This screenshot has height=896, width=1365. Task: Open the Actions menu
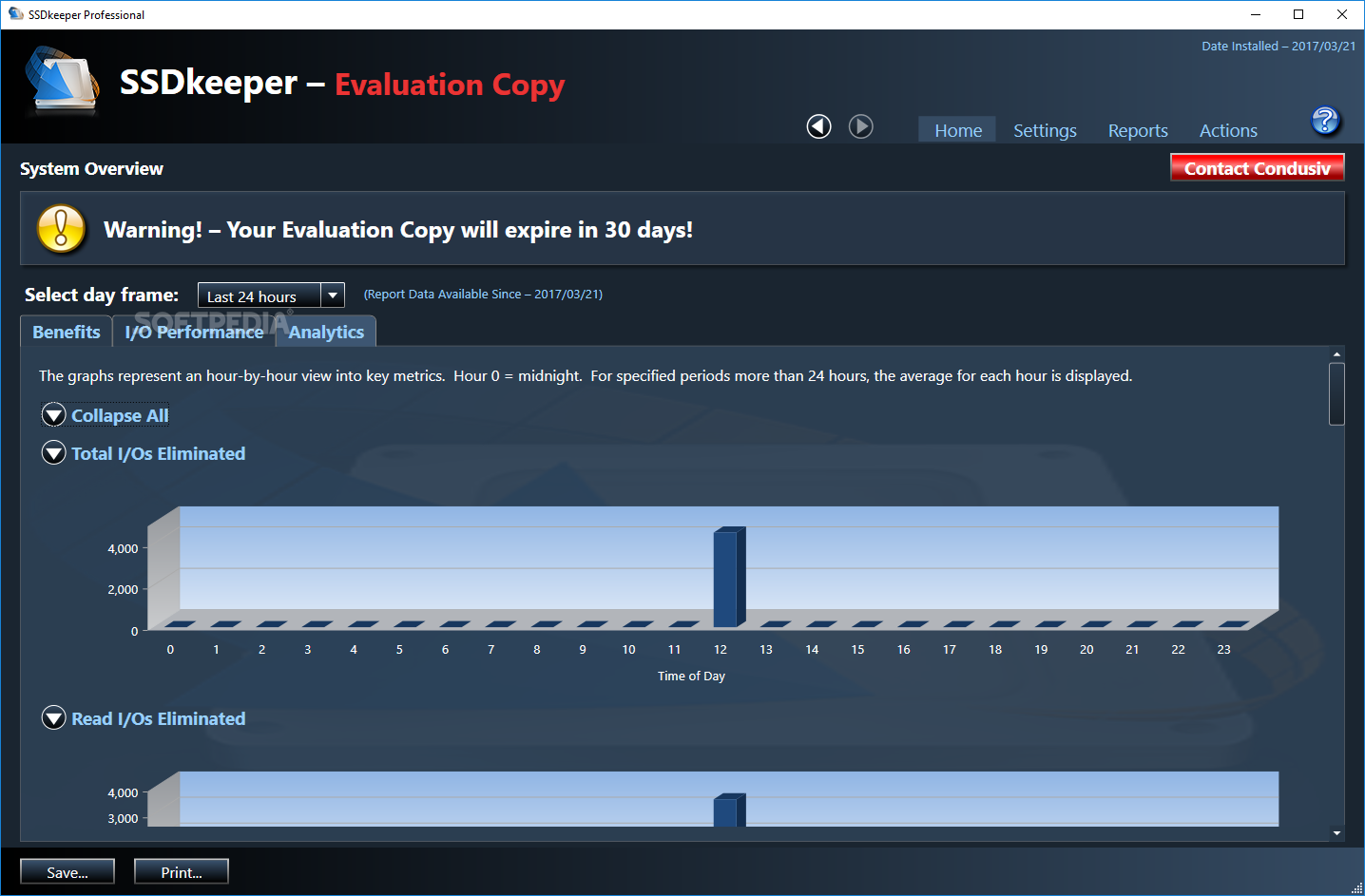[1228, 130]
